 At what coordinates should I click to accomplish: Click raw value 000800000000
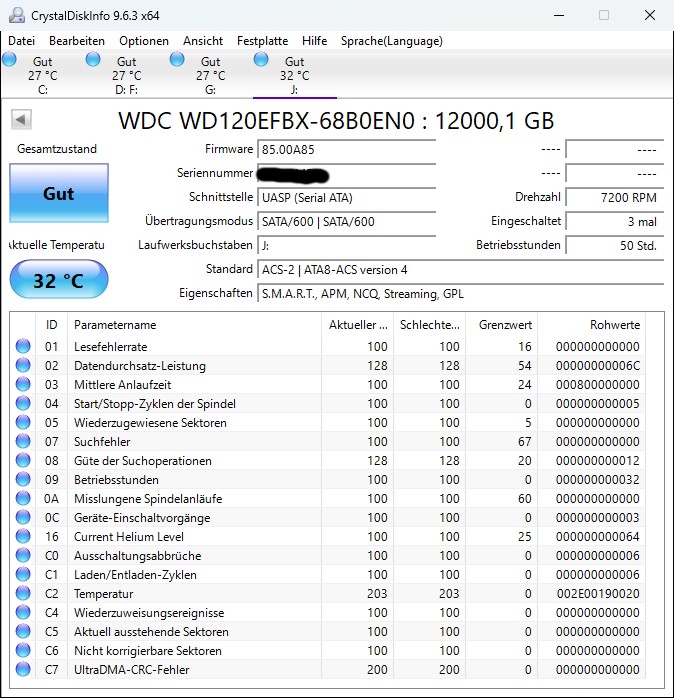(x=598, y=385)
